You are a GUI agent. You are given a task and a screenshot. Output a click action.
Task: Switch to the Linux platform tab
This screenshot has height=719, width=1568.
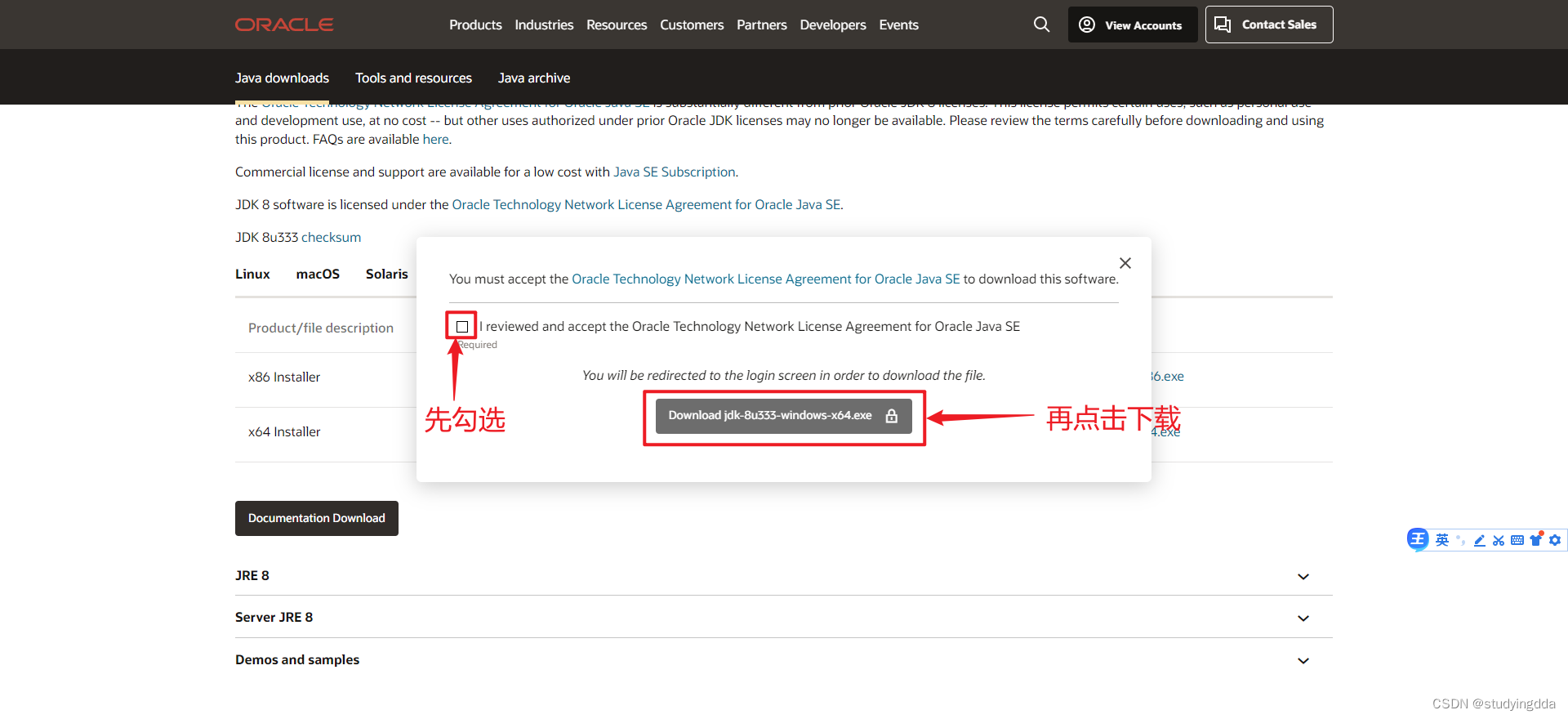point(252,274)
